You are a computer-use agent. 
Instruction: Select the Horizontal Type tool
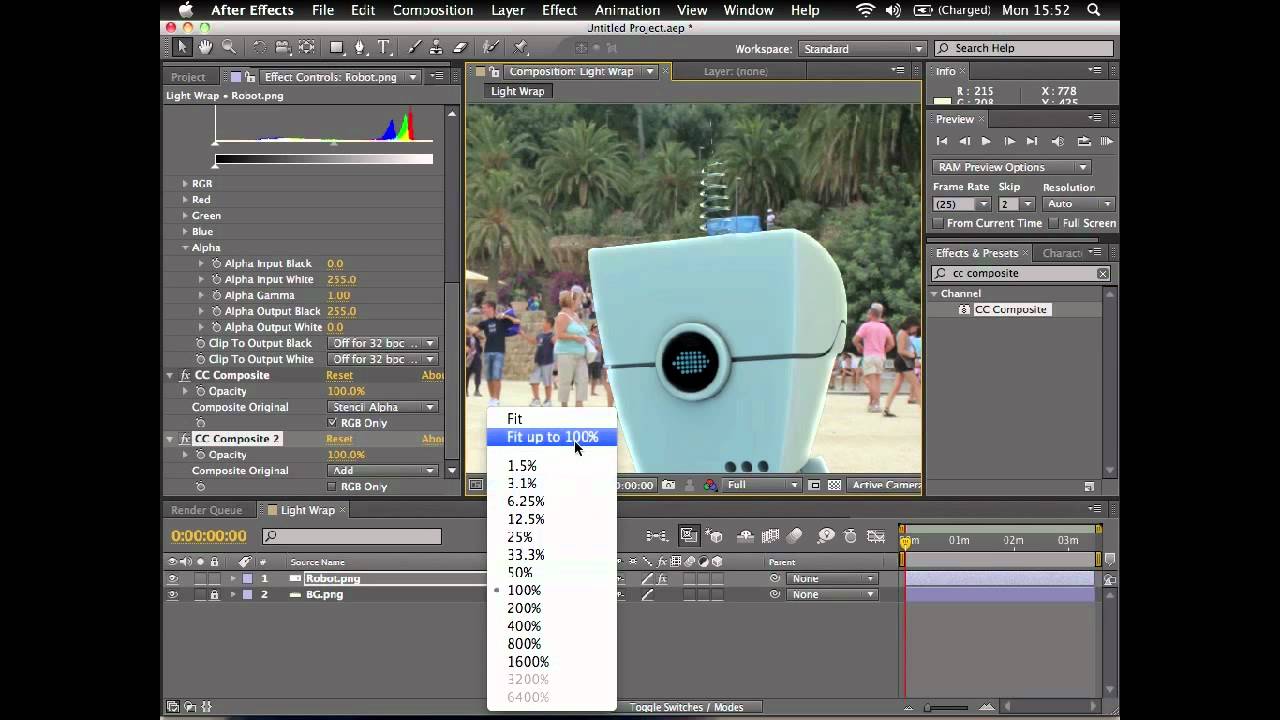pos(384,47)
